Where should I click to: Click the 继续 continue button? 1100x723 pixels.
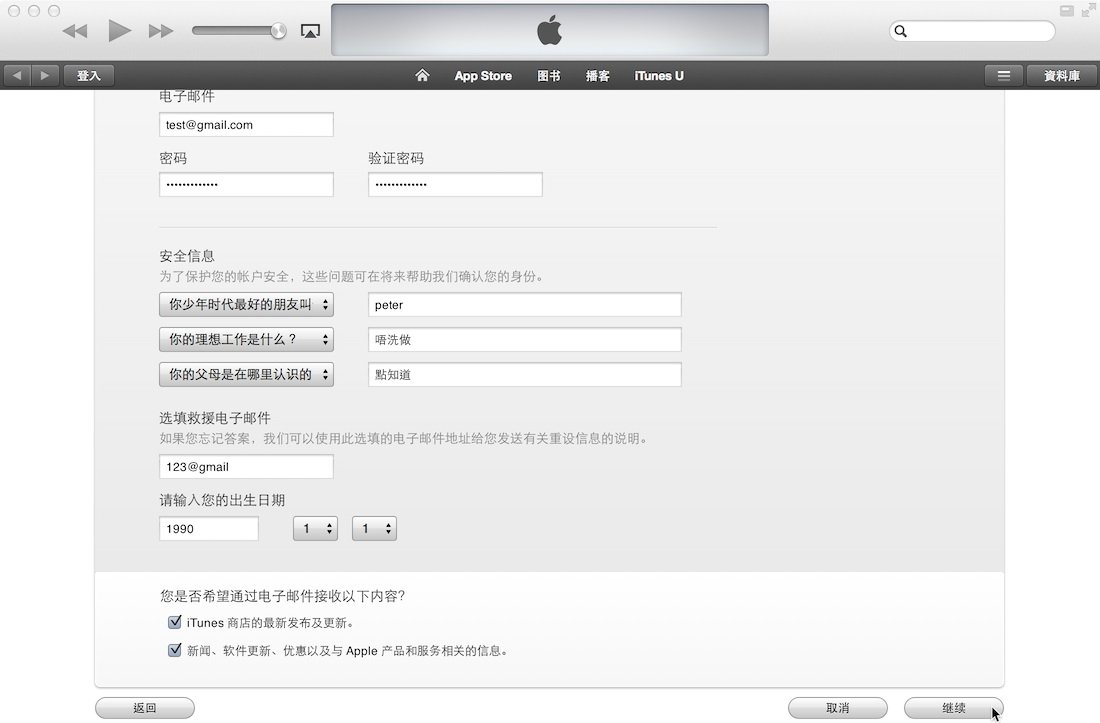click(x=953, y=708)
